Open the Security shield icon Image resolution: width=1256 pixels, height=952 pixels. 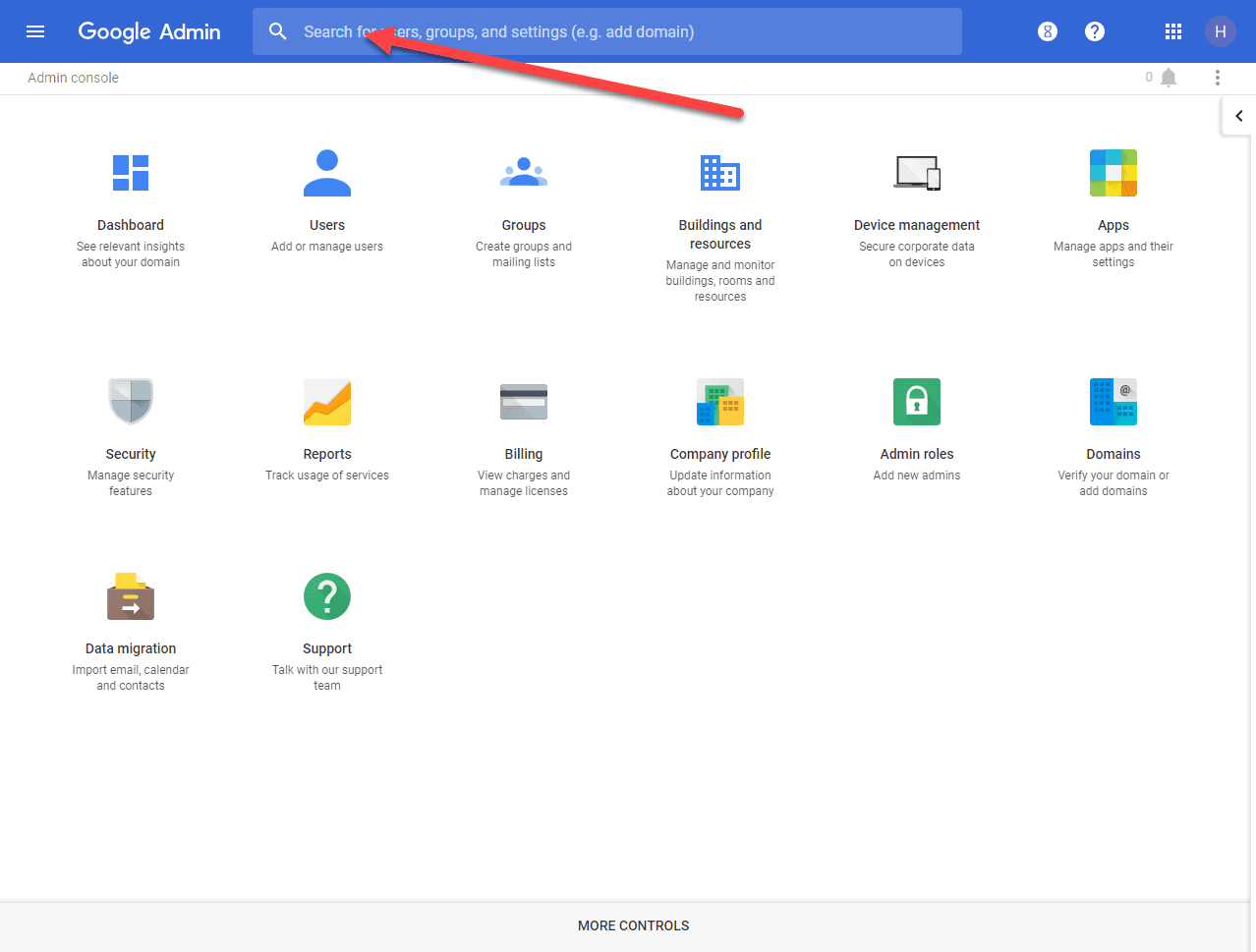point(131,401)
